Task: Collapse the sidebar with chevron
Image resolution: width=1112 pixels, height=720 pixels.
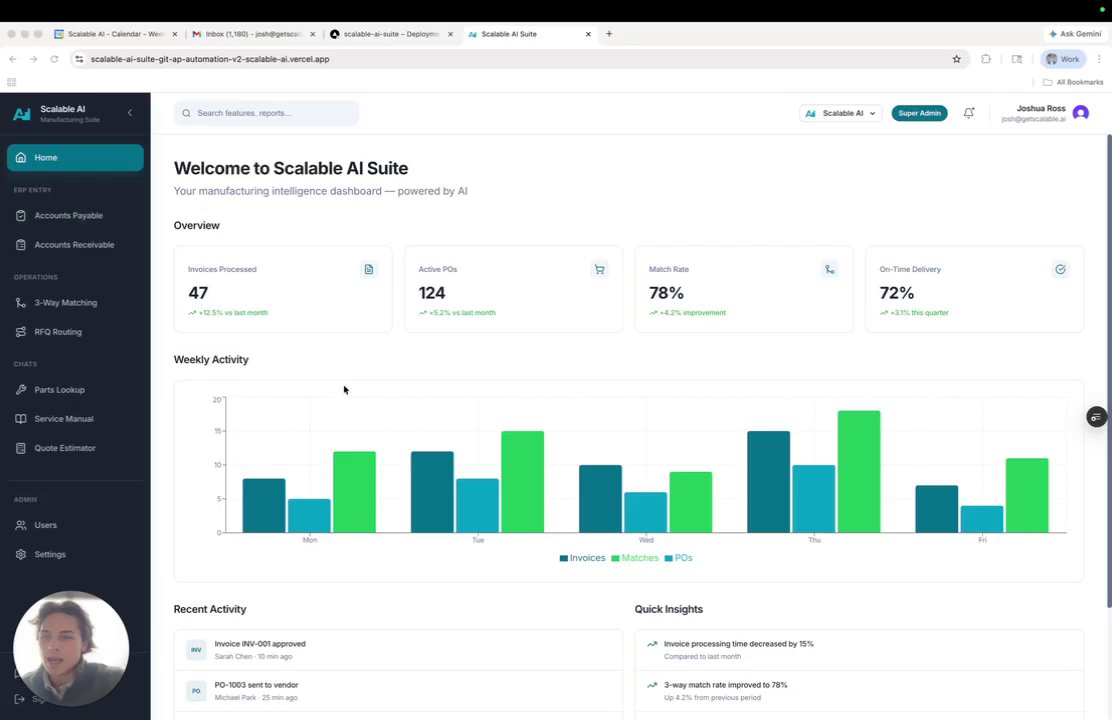Action: point(130,113)
